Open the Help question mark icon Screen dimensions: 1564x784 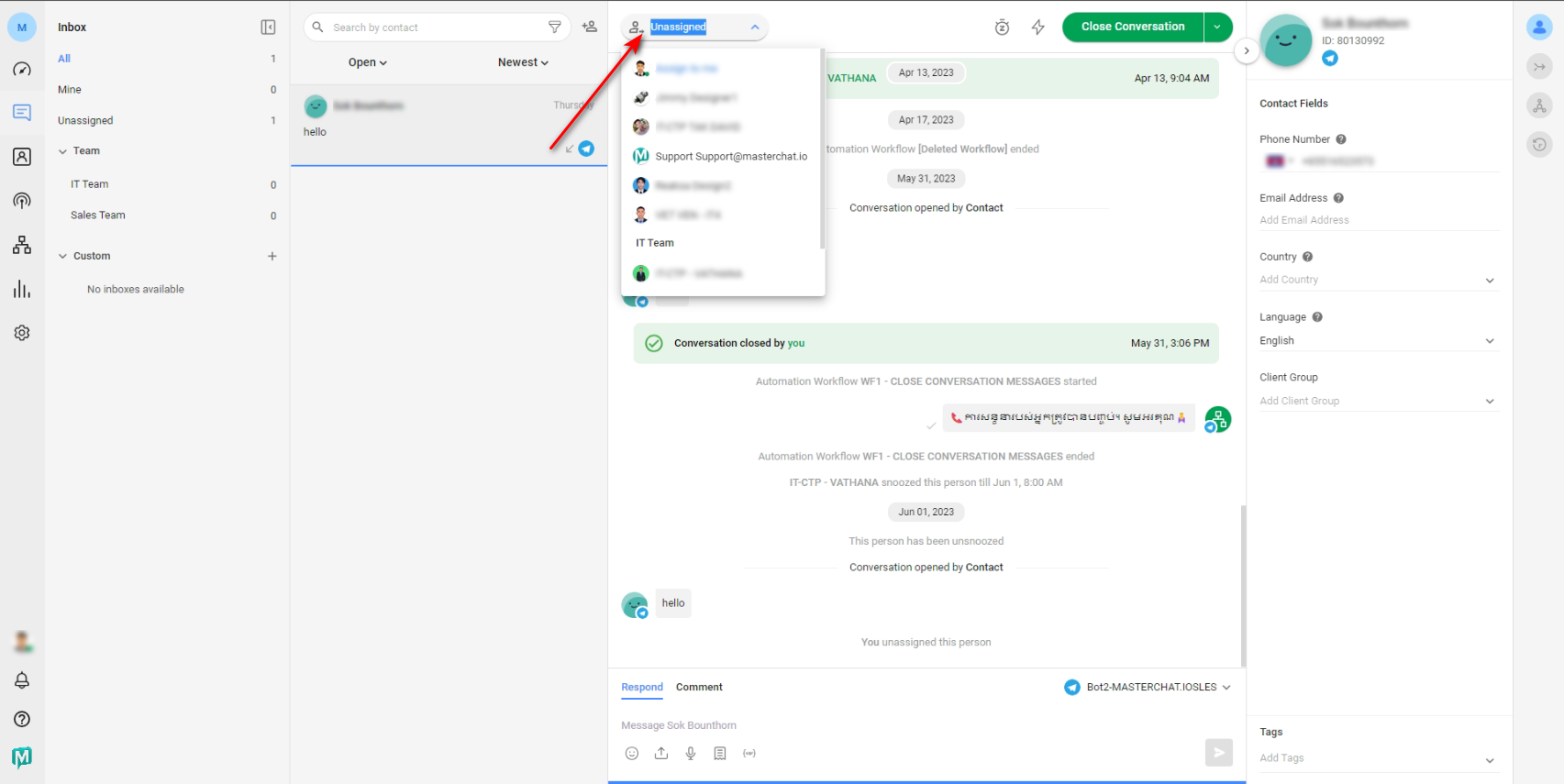tap(22, 719)
